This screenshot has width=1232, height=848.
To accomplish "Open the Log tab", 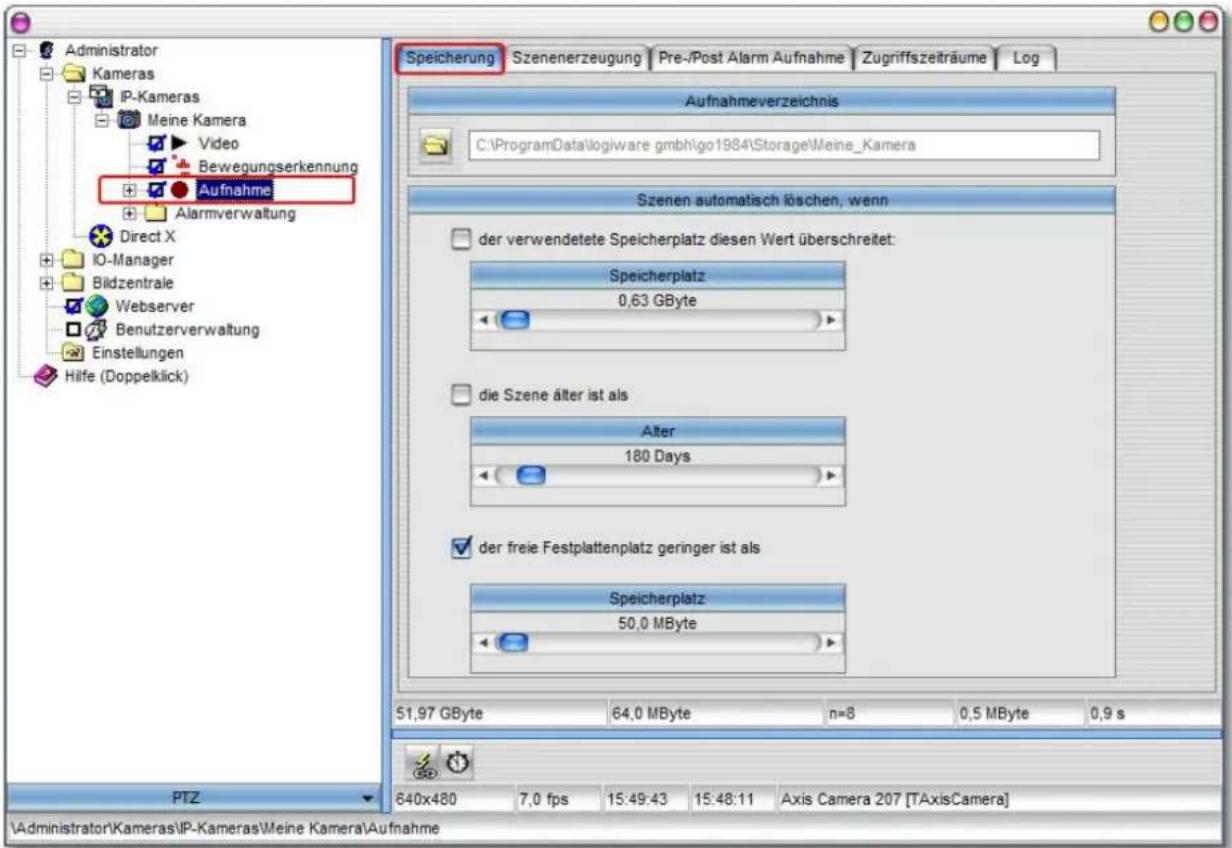I will pos(1026,58).
